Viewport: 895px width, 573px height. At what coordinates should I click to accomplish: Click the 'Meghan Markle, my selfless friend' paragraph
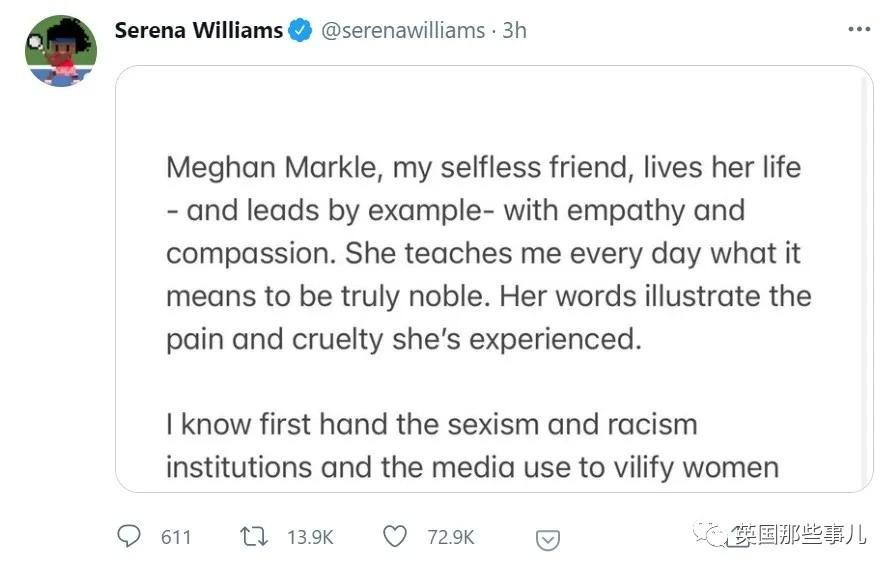click(x=489, y=253)
